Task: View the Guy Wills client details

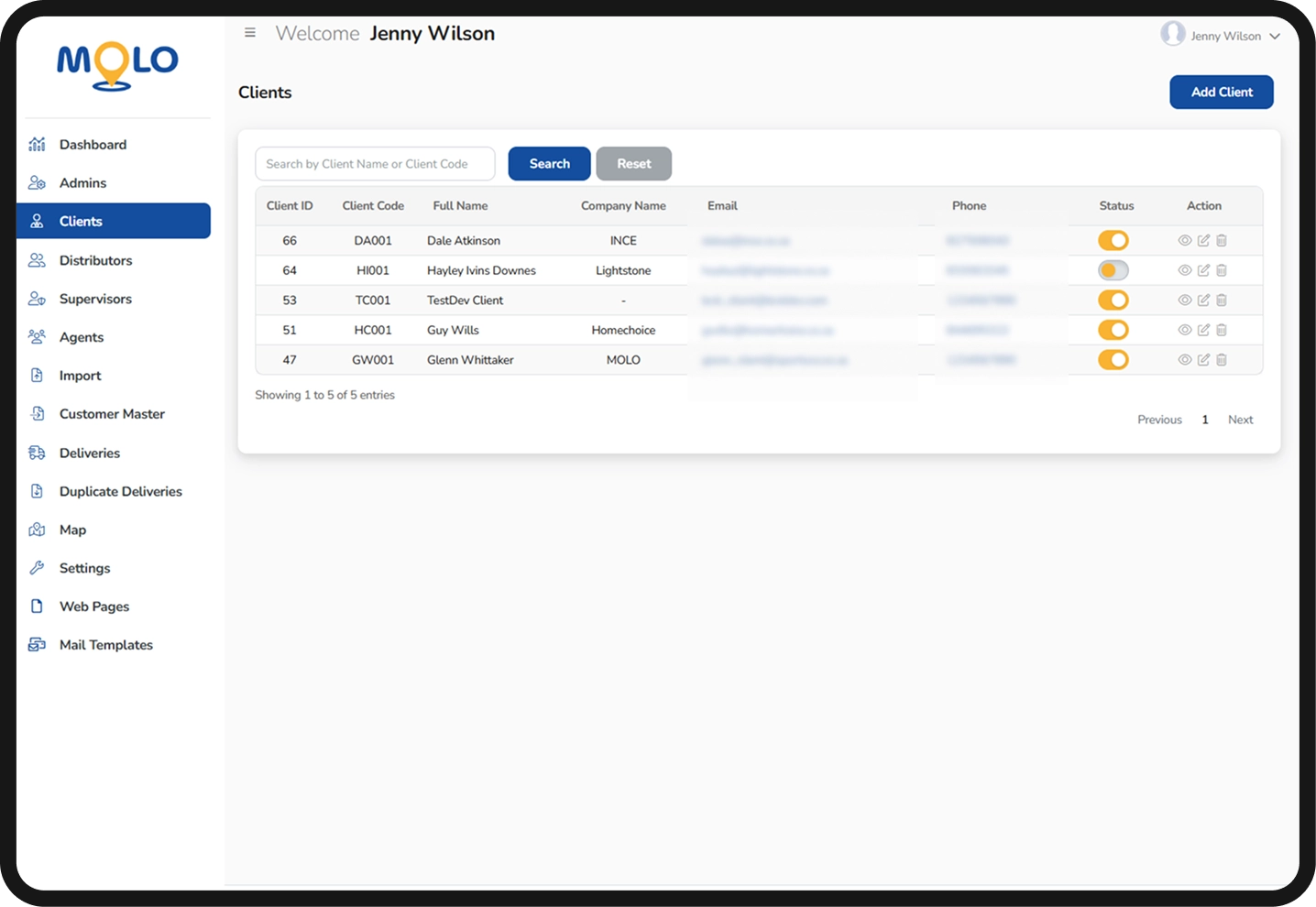Action: (1184, 330)
